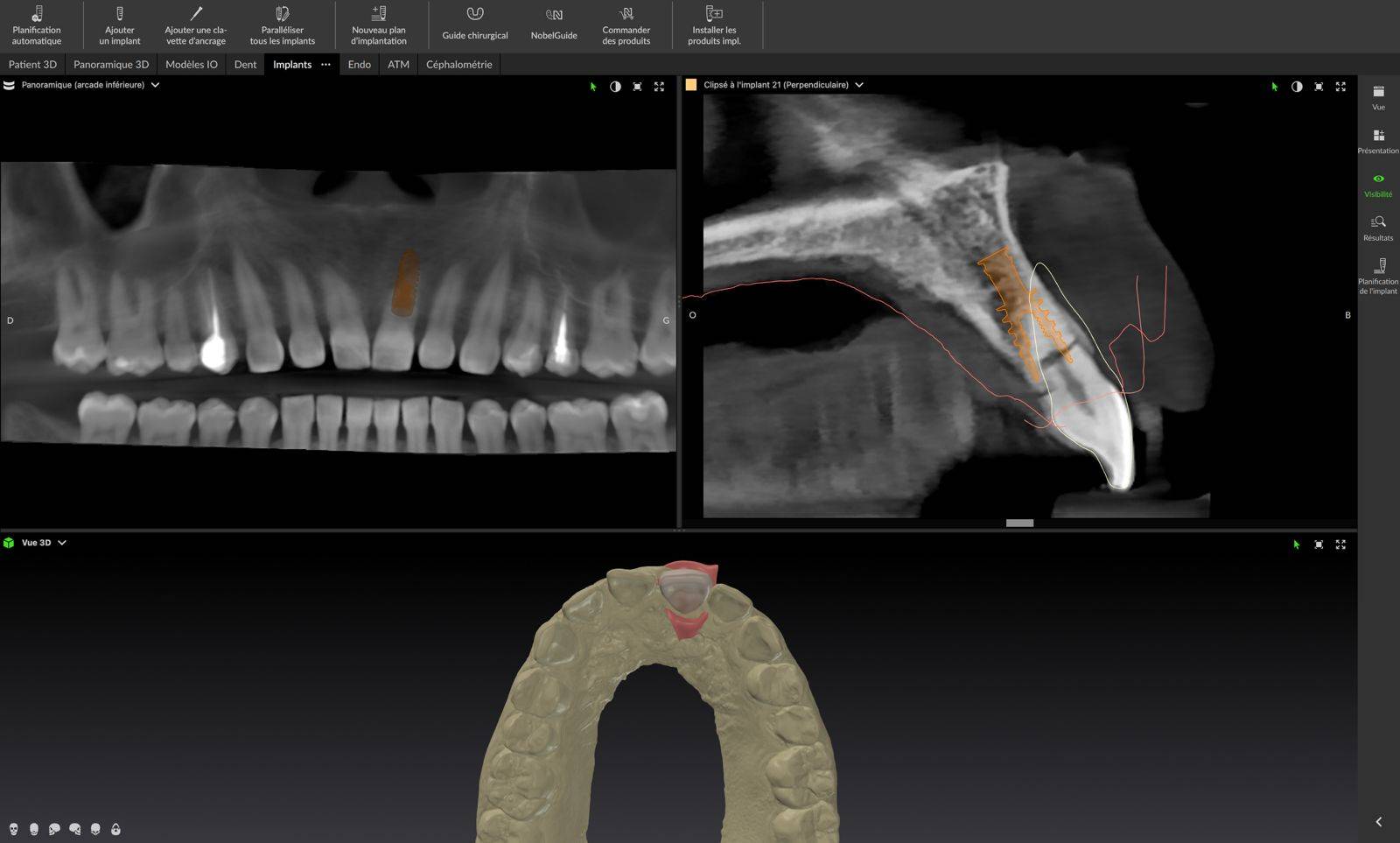The height and width of the screenshot is (843, 1400).
Task: Maximize the Vue 3D viewport to fullscreen
Action: point(1340,544)
